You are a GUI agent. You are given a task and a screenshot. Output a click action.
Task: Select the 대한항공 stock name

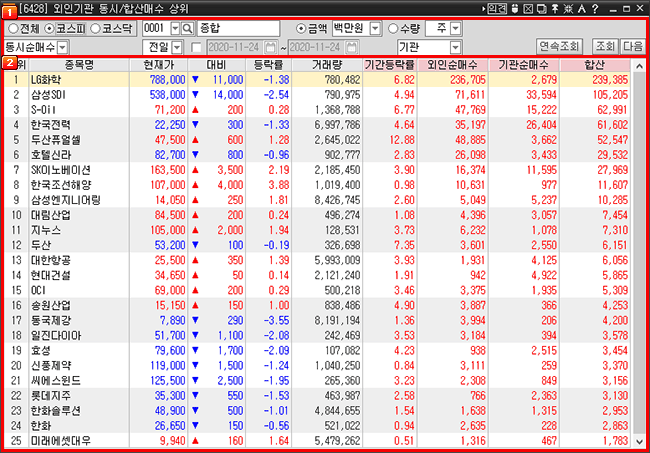tap(51, 260)
